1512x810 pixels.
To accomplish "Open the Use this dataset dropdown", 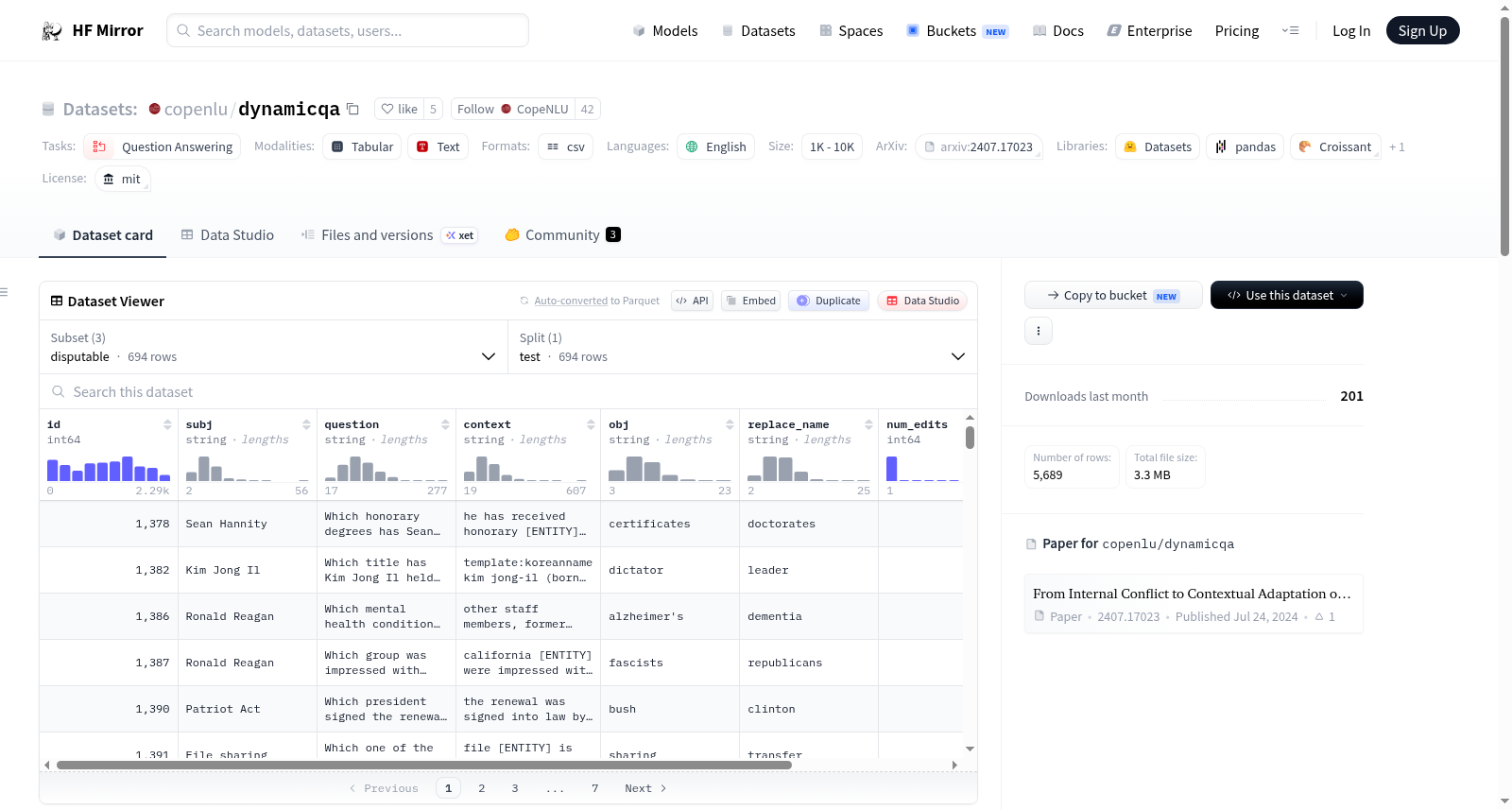I will pyautogui.click(x=1286, y=295).
